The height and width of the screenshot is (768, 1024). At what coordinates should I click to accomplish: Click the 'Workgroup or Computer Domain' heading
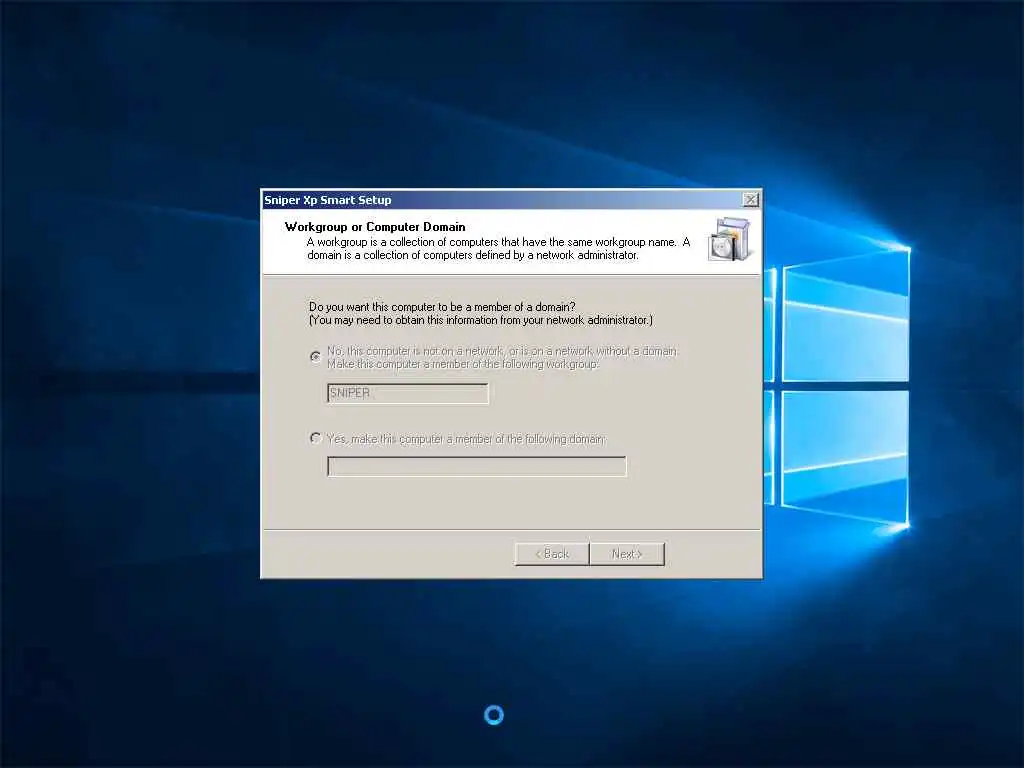click(375, 227)
